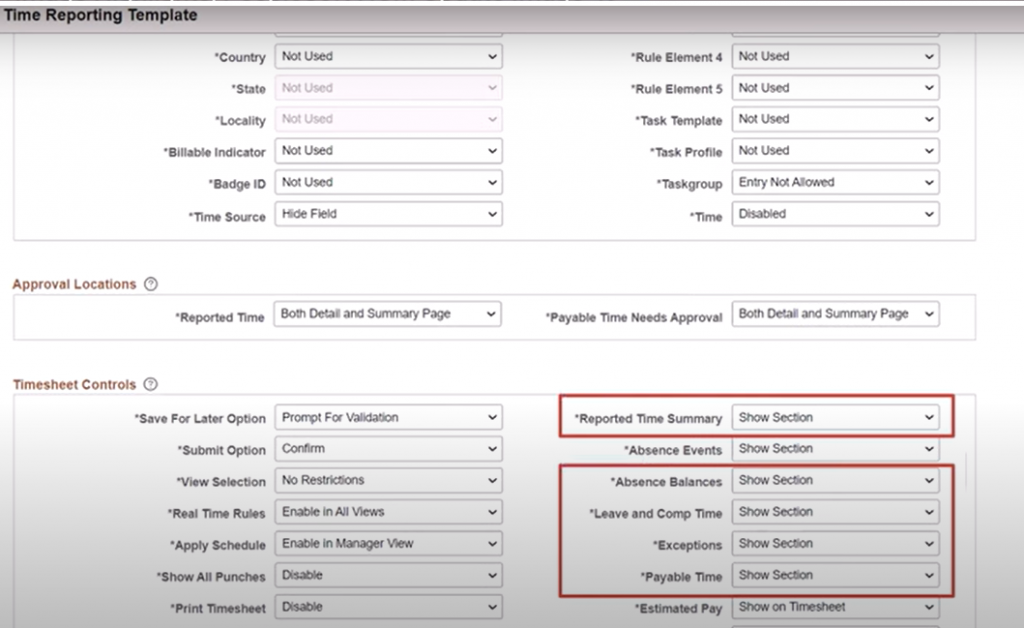The width and height of the screenshot is (1024, 628).
Task: Change the Submit Option from Confirm
Action: pos(388,448)
